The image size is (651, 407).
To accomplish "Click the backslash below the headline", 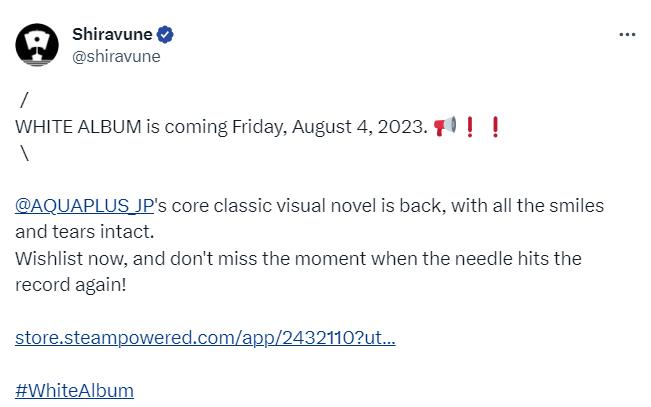I will pyautogui.click(x=22, y=153).
